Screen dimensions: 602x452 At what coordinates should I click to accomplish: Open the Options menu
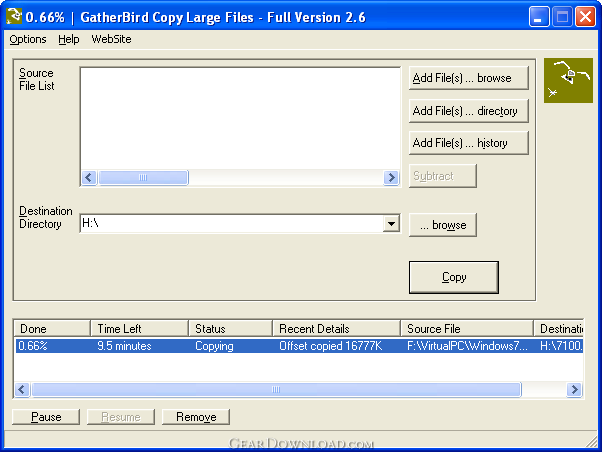coord(28,39)
